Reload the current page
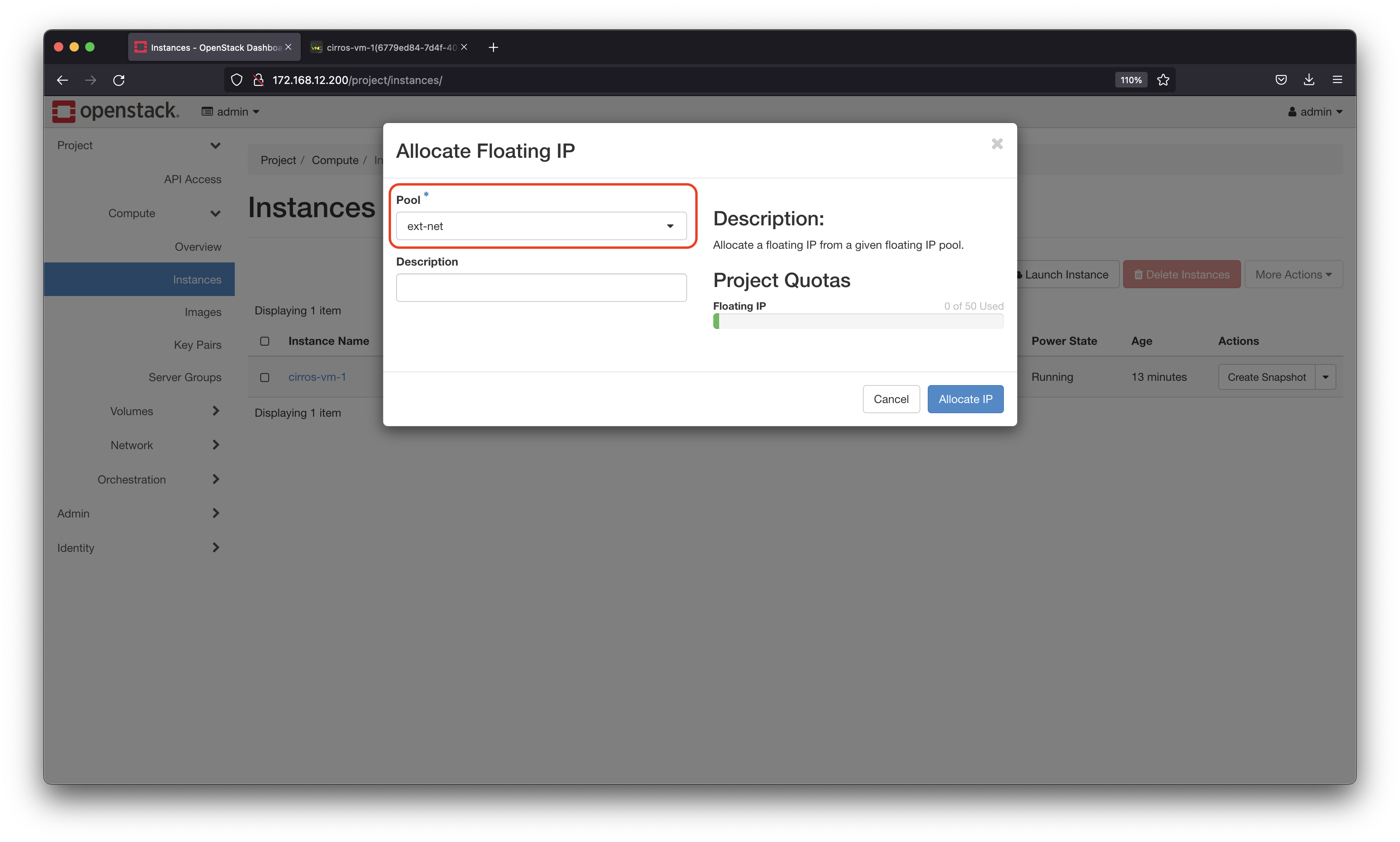The height and width of the screenshot is (842, 1400). 119,80
